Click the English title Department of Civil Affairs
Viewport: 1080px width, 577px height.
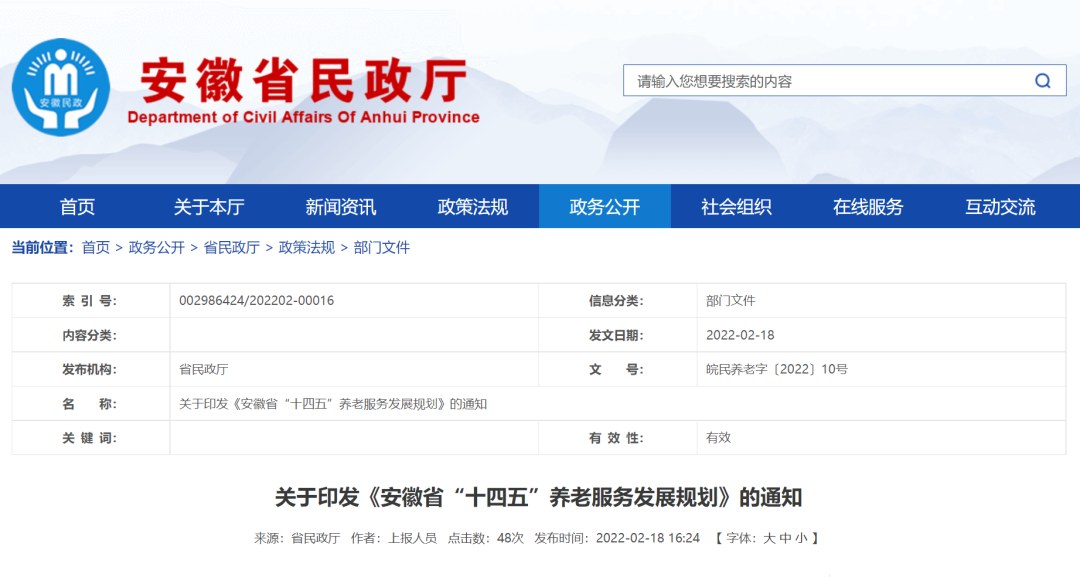coord(304,117)
